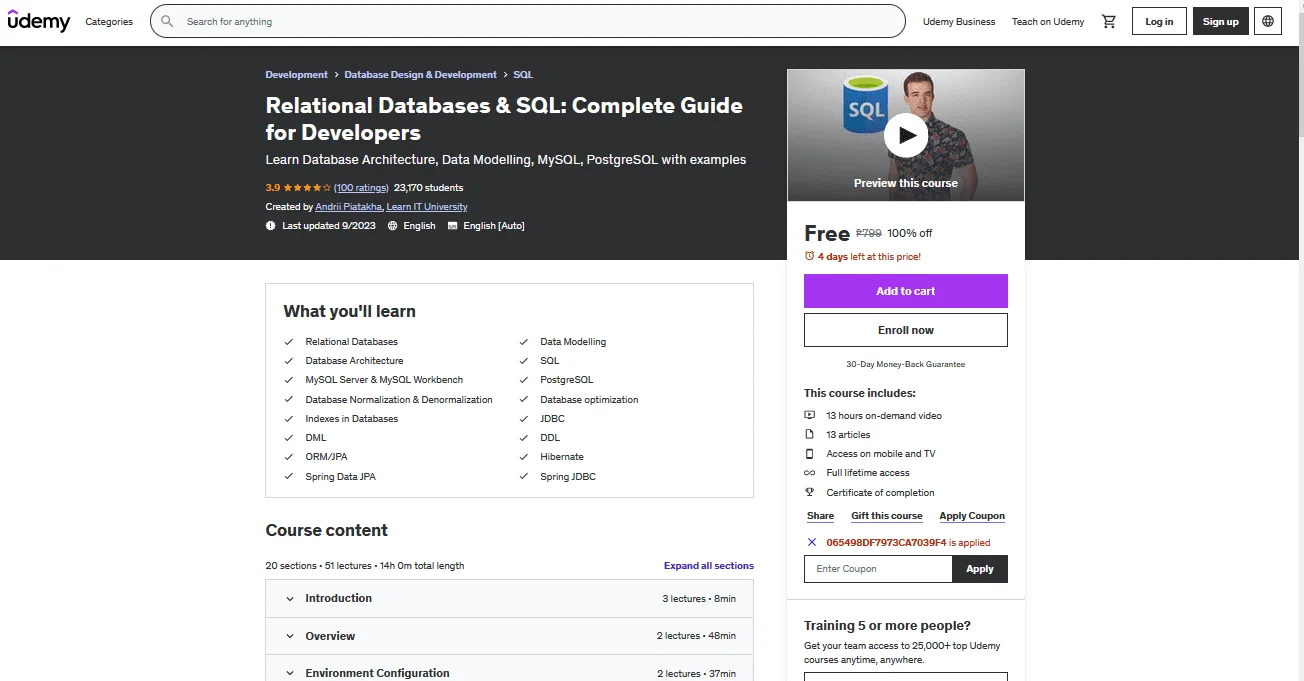Click the Log in button
The image size is (1304, 681).
1159,21
